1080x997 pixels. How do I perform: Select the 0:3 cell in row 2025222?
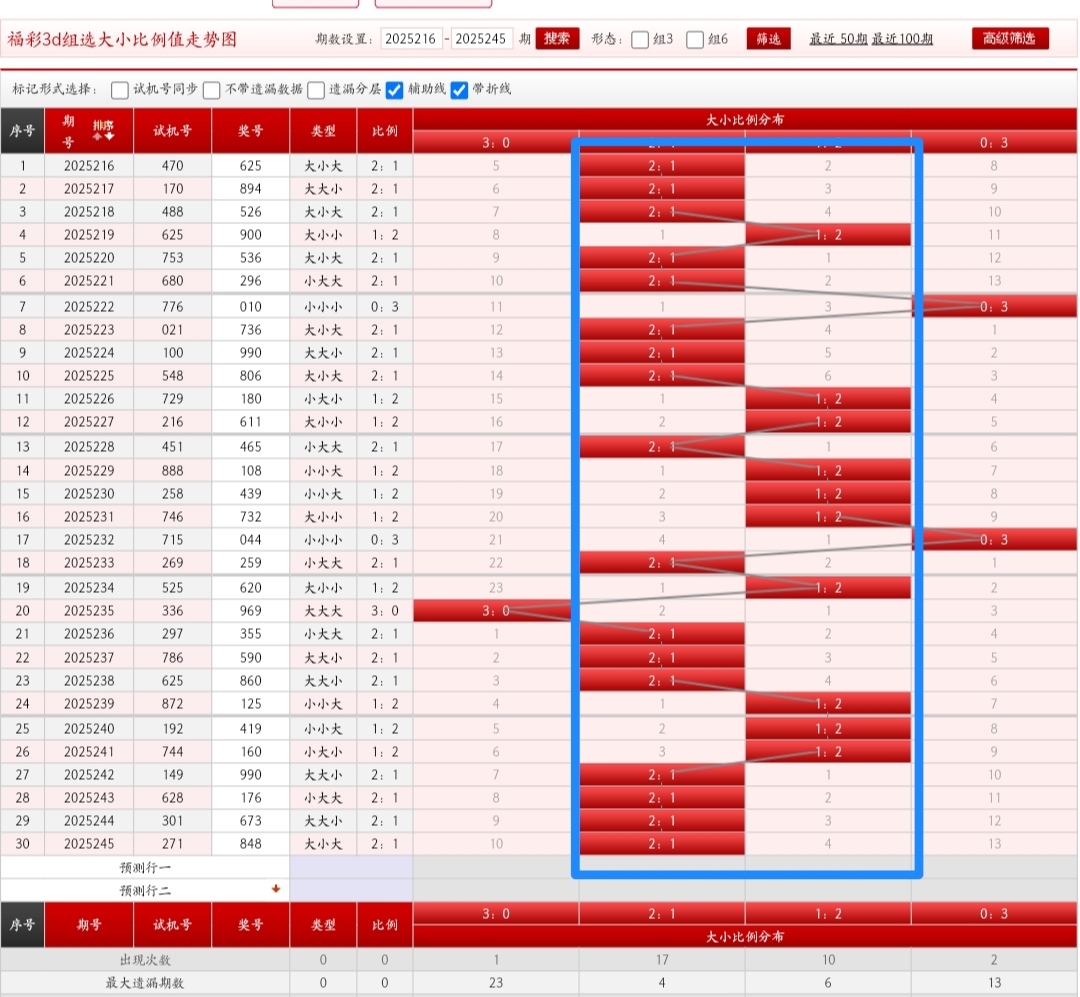tap(994, 306)
